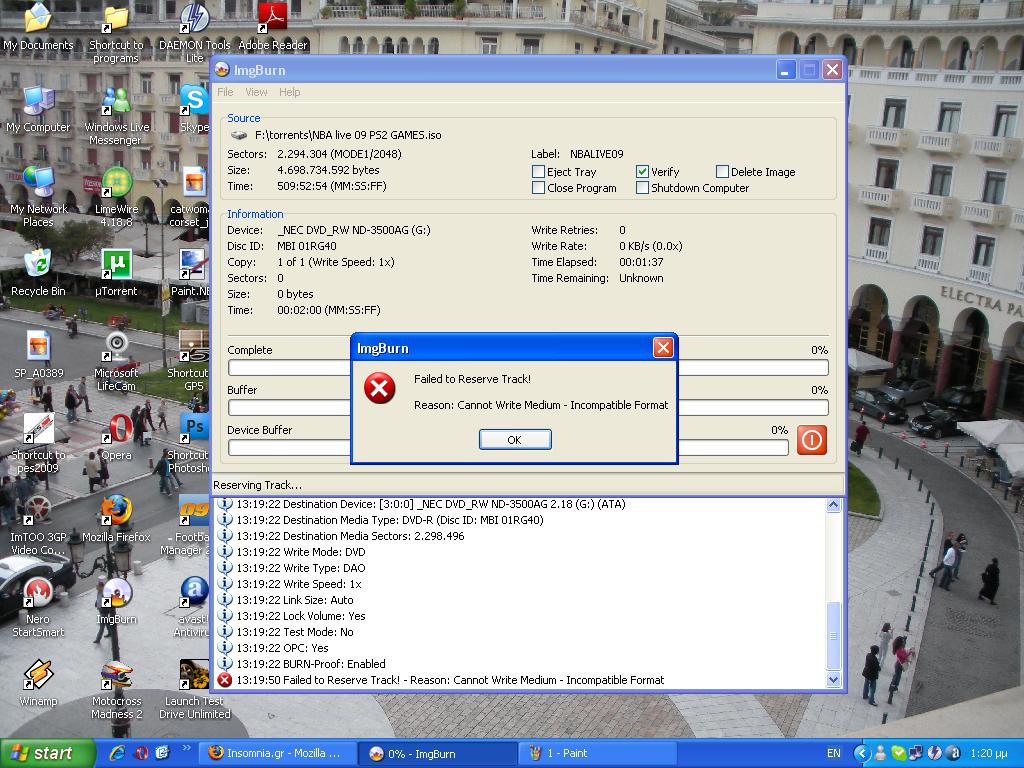Image resolution: width=1024 pixels, height=768 pixels.
Task: Open Winamp desktop icon
Action: pyautogui.click(x=38, y=683)
